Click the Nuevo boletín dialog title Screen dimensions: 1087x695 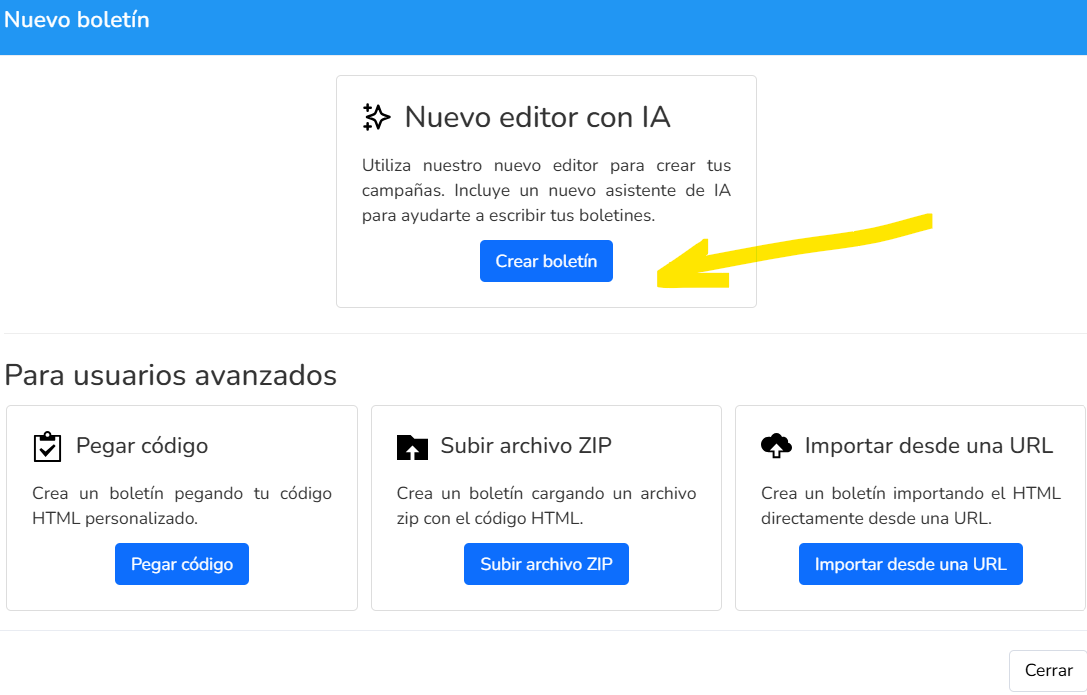pyautogui.click(x=77, y=19)
